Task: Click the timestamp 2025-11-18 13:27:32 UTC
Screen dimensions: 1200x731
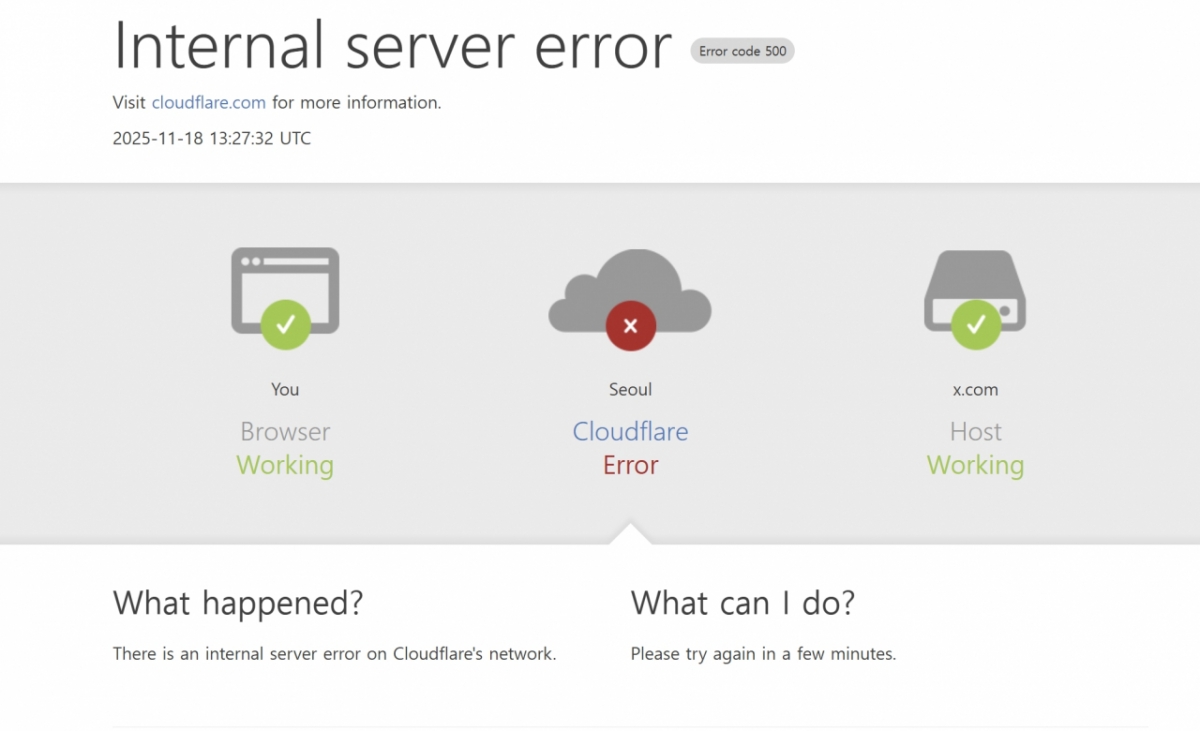Action: (212, 139)
